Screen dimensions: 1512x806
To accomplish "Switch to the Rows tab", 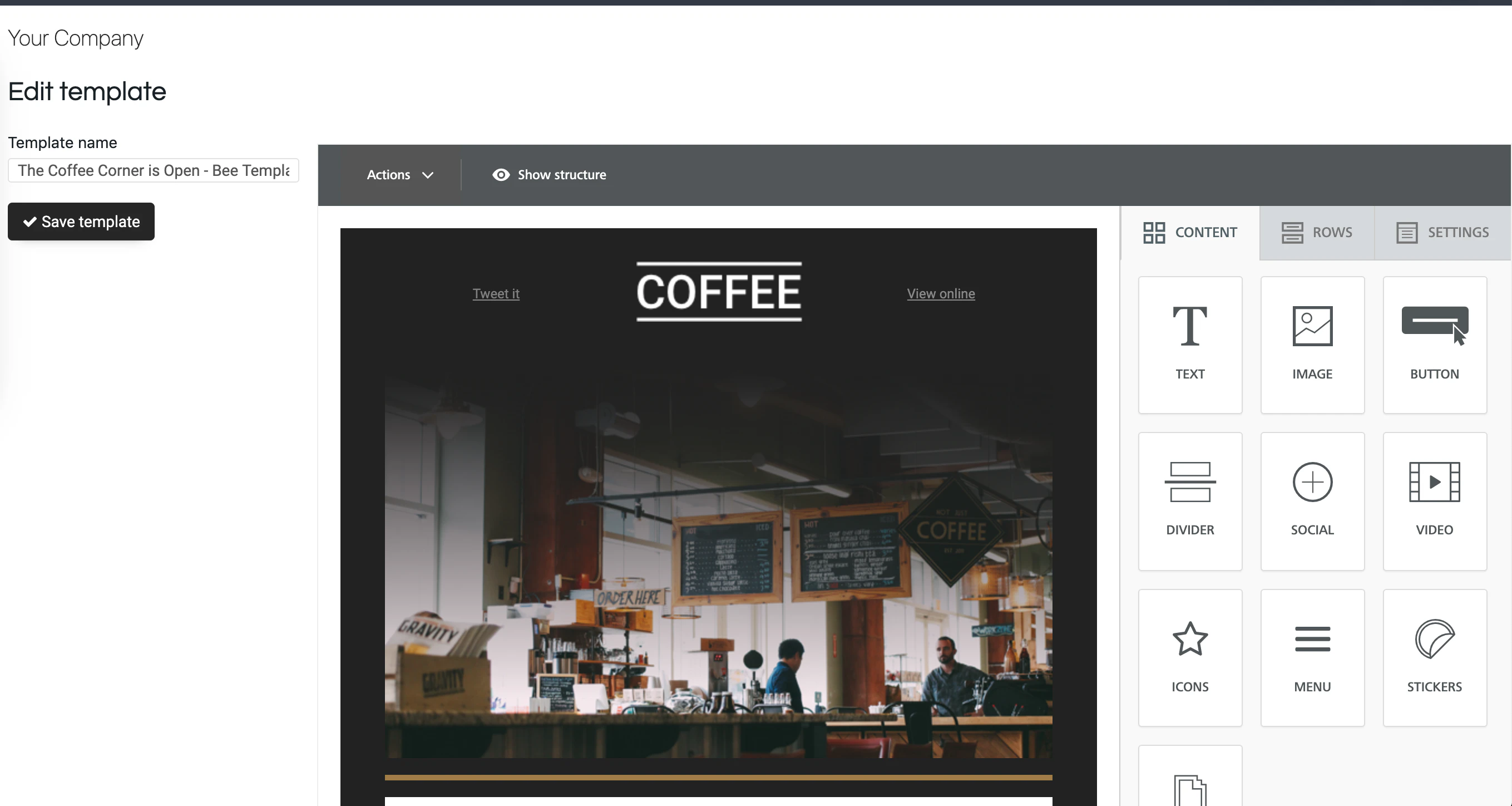I will [1317, 232].
